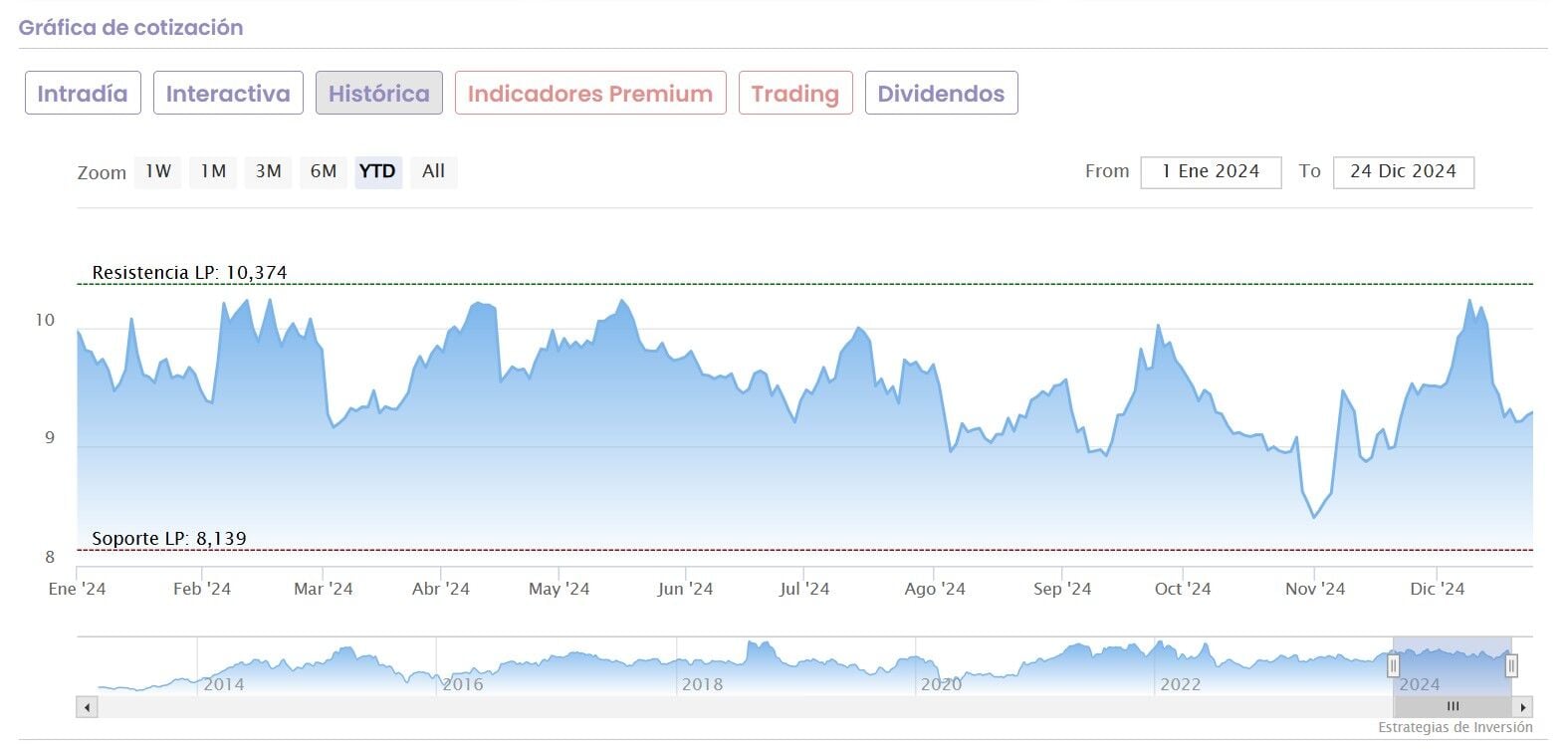1568x756 pixels.
Task: Show the Dividendos tab
Action: click(x=941, y=94)
